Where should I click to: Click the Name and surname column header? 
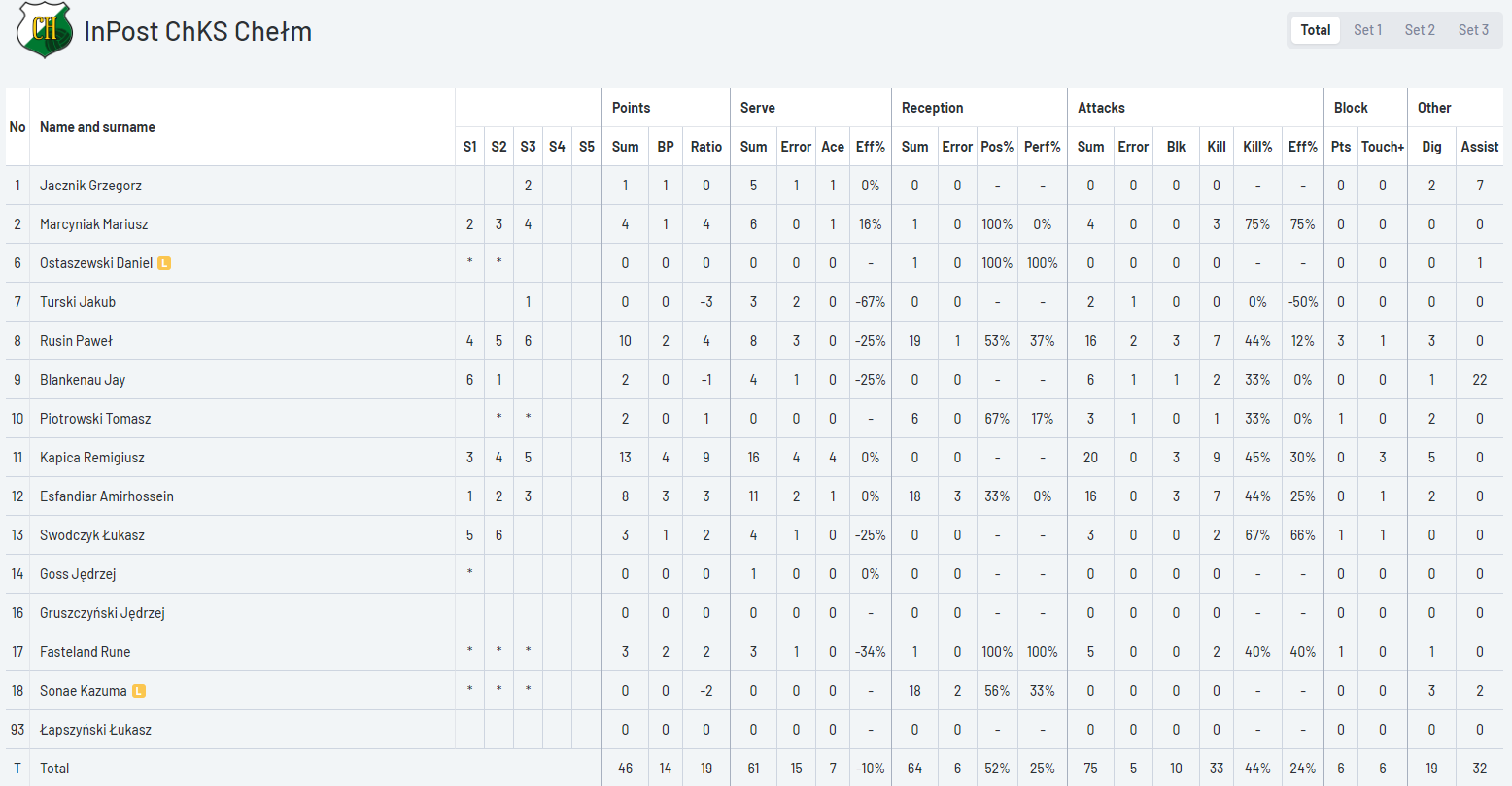[x=97, y=127]
